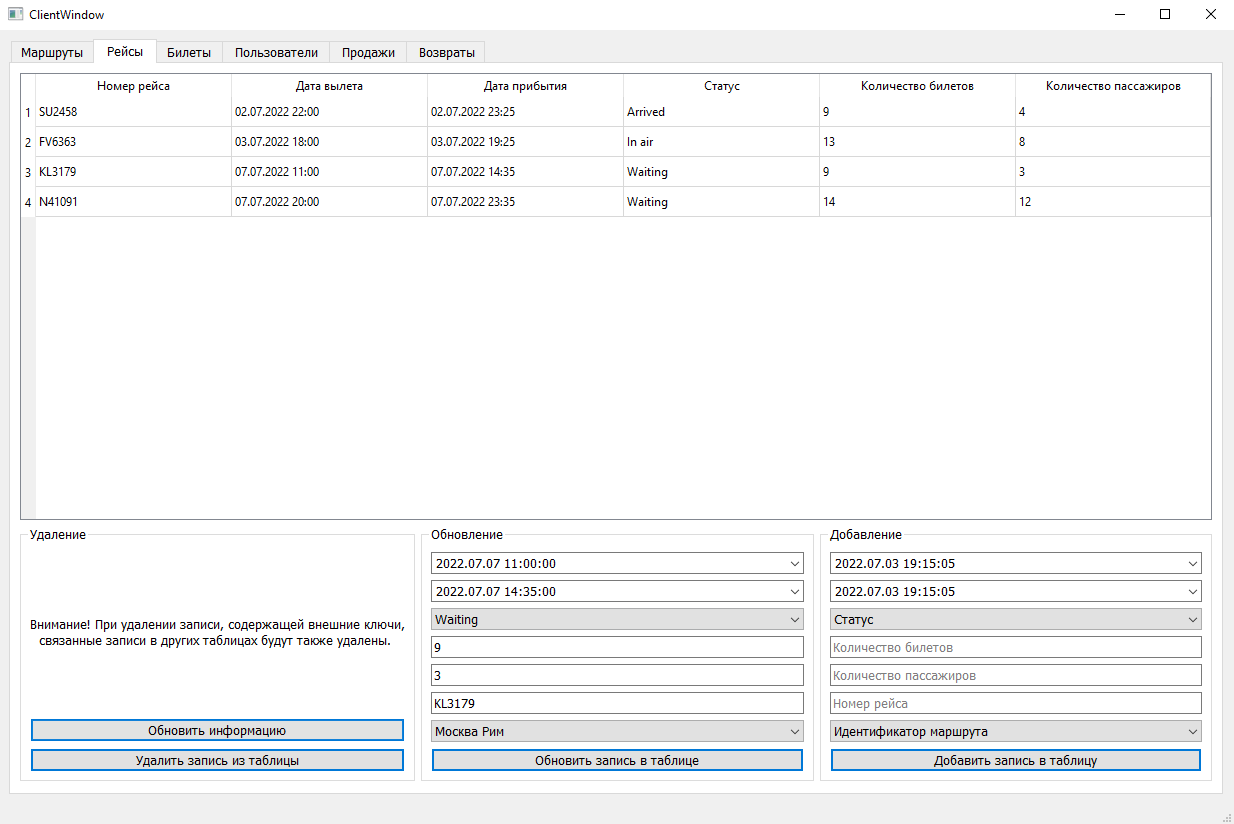Click Обновить запись в таблице
This screenshot has height=824, width=1234.
[x=616, y=760]
